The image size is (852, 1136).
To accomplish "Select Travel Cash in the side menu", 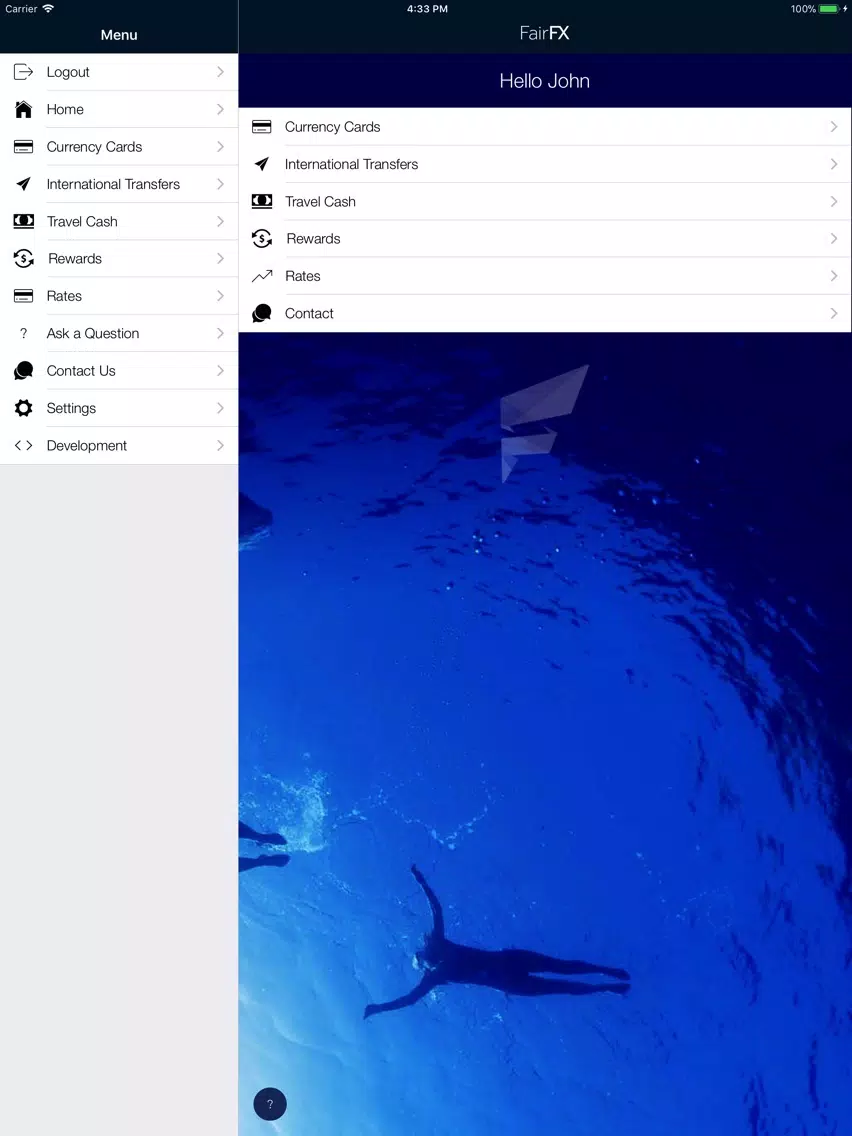I will [x=119, y=221].
